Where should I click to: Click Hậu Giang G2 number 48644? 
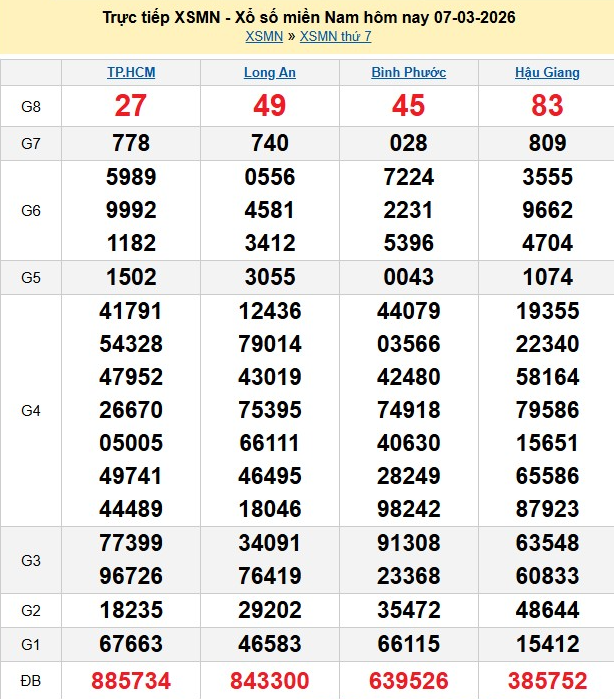[x=547, y=607]
